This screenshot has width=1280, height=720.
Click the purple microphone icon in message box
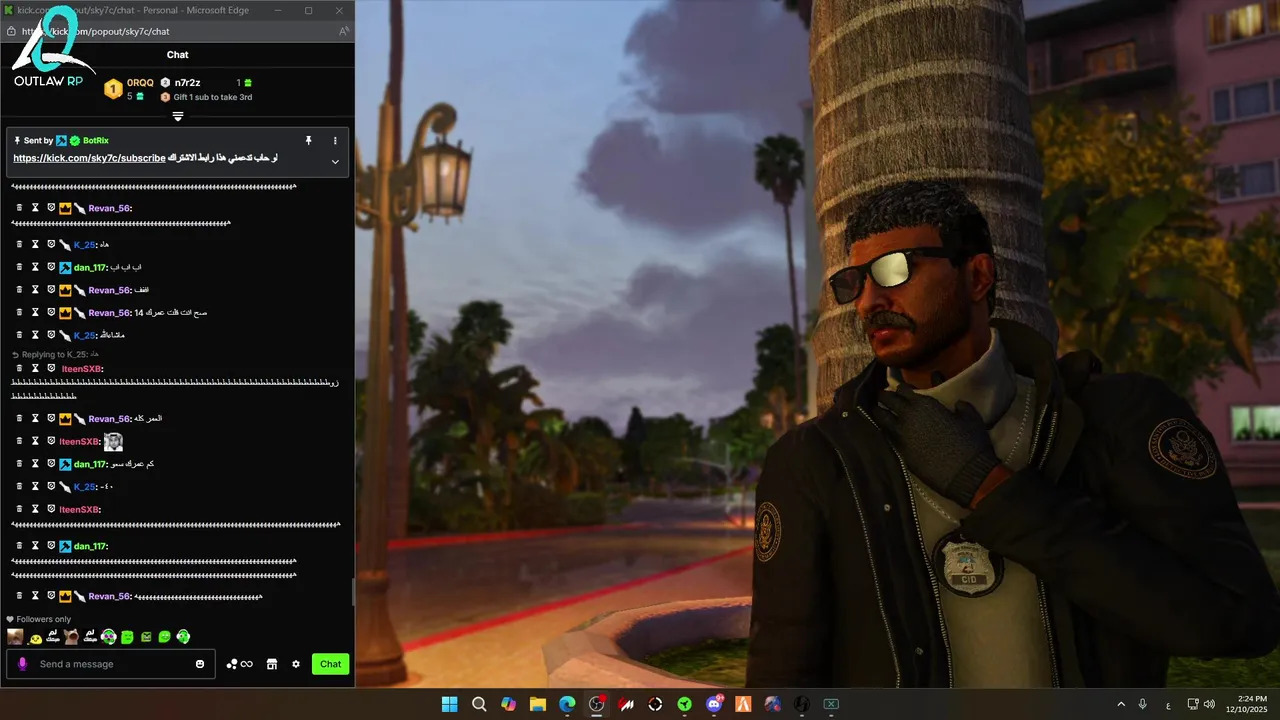coord(23,664)
